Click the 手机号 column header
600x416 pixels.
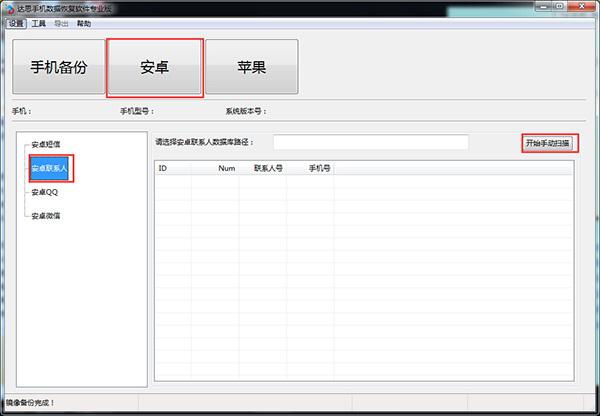(x=310, y=168)
